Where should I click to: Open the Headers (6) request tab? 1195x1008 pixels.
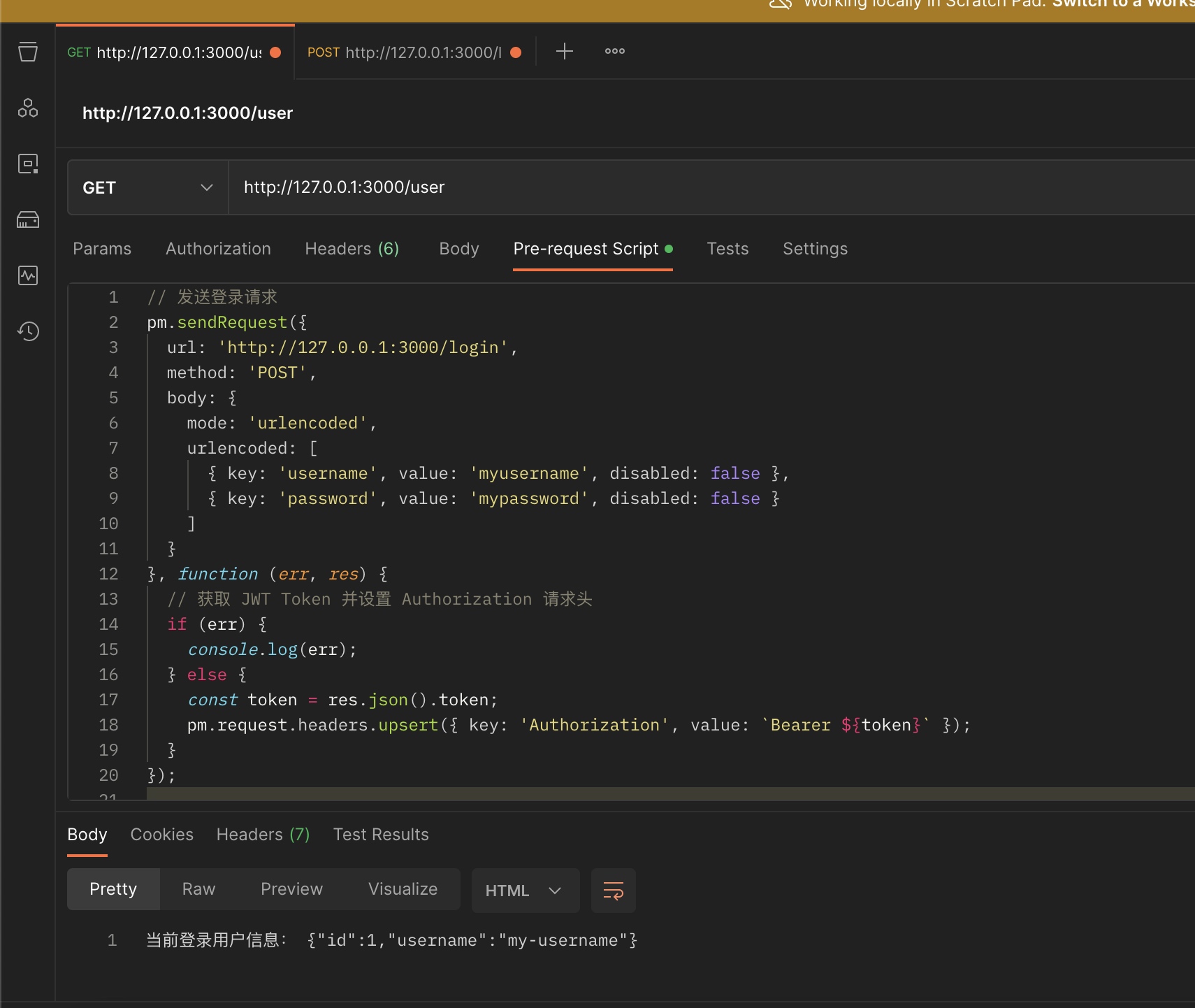[352, 249]
